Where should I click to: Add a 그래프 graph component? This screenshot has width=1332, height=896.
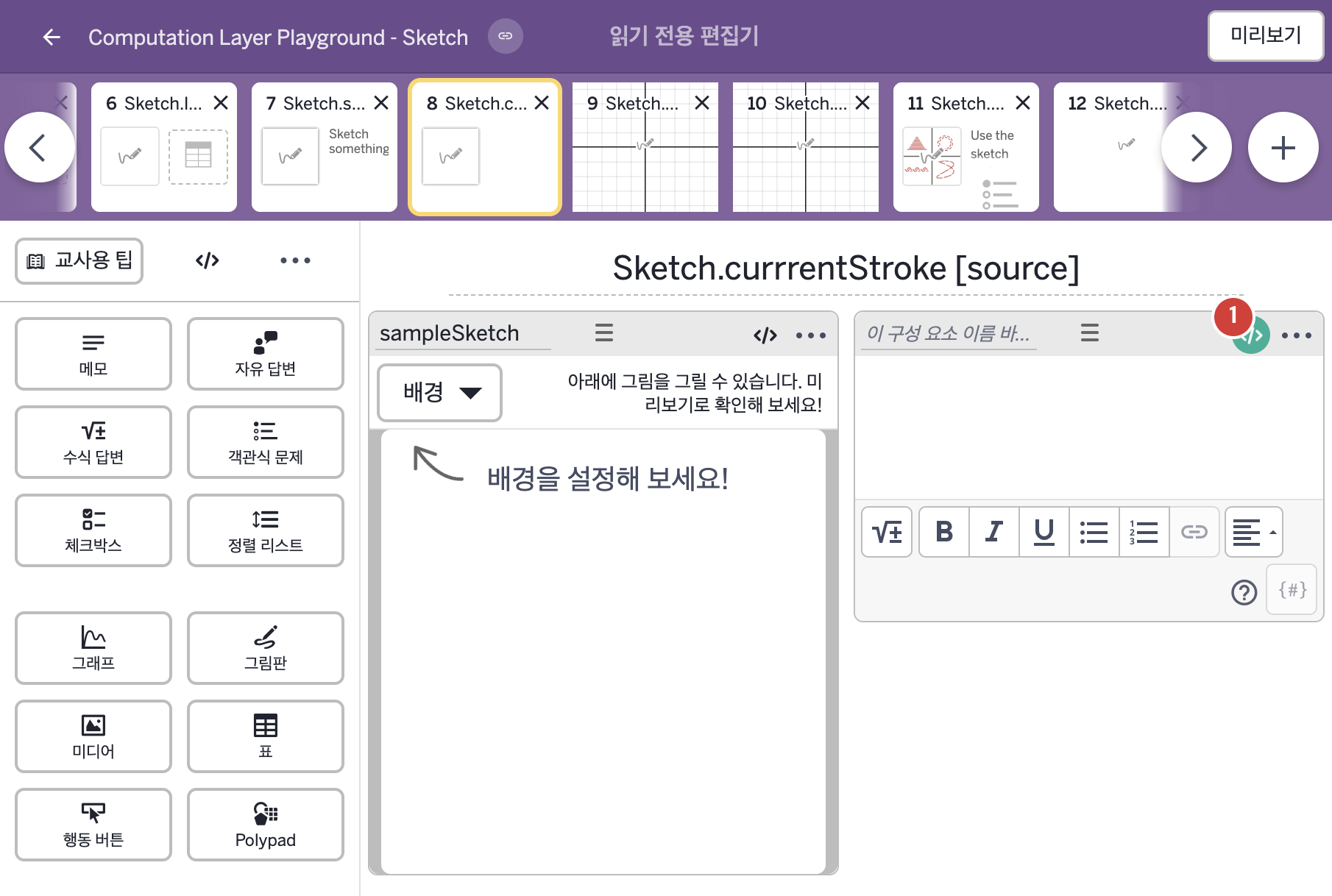[x=93, y=648]
